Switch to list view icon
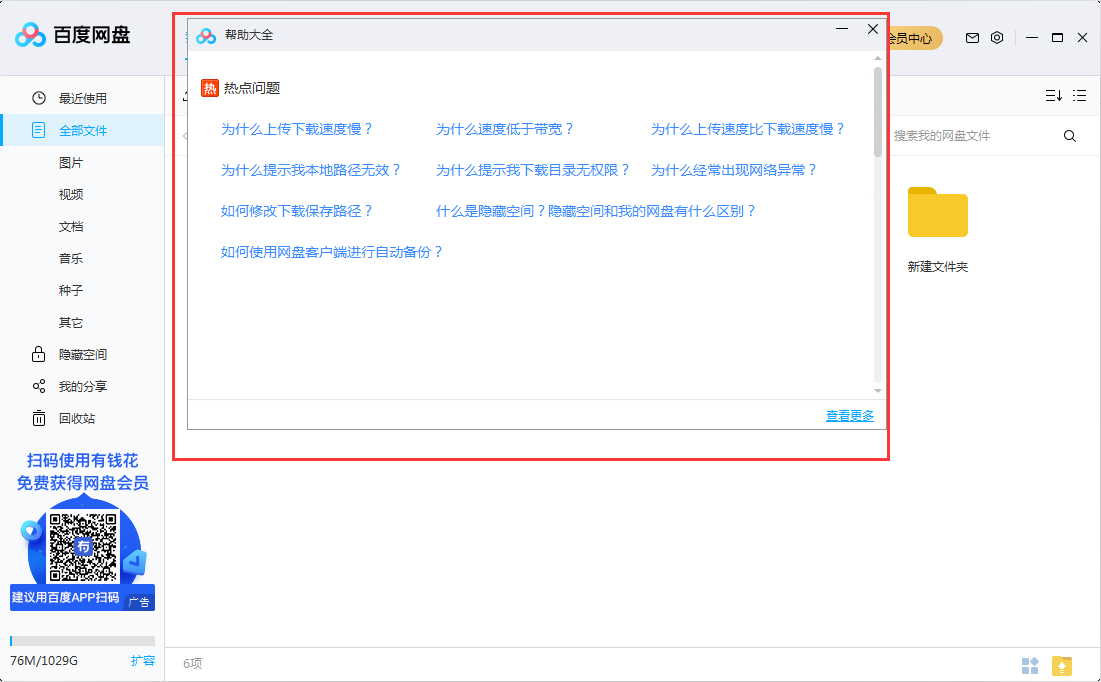1101x682 pixels. (1080, 96)
